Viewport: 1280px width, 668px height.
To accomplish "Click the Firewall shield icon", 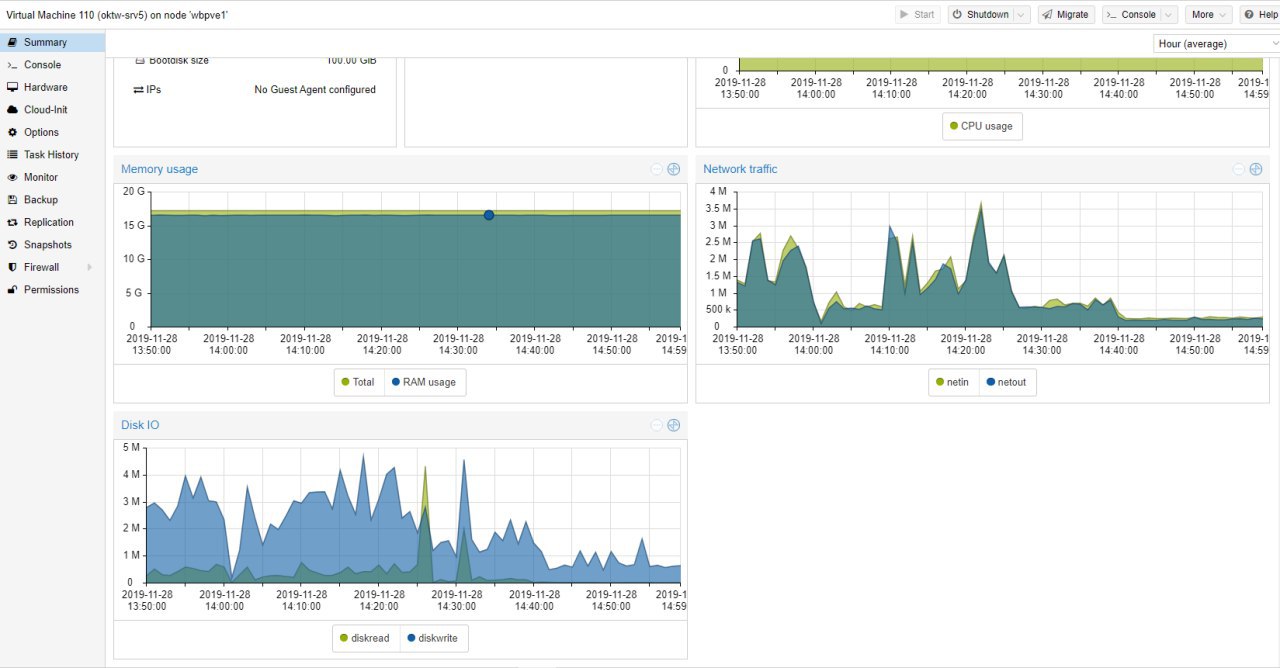I will click(13, 267).
